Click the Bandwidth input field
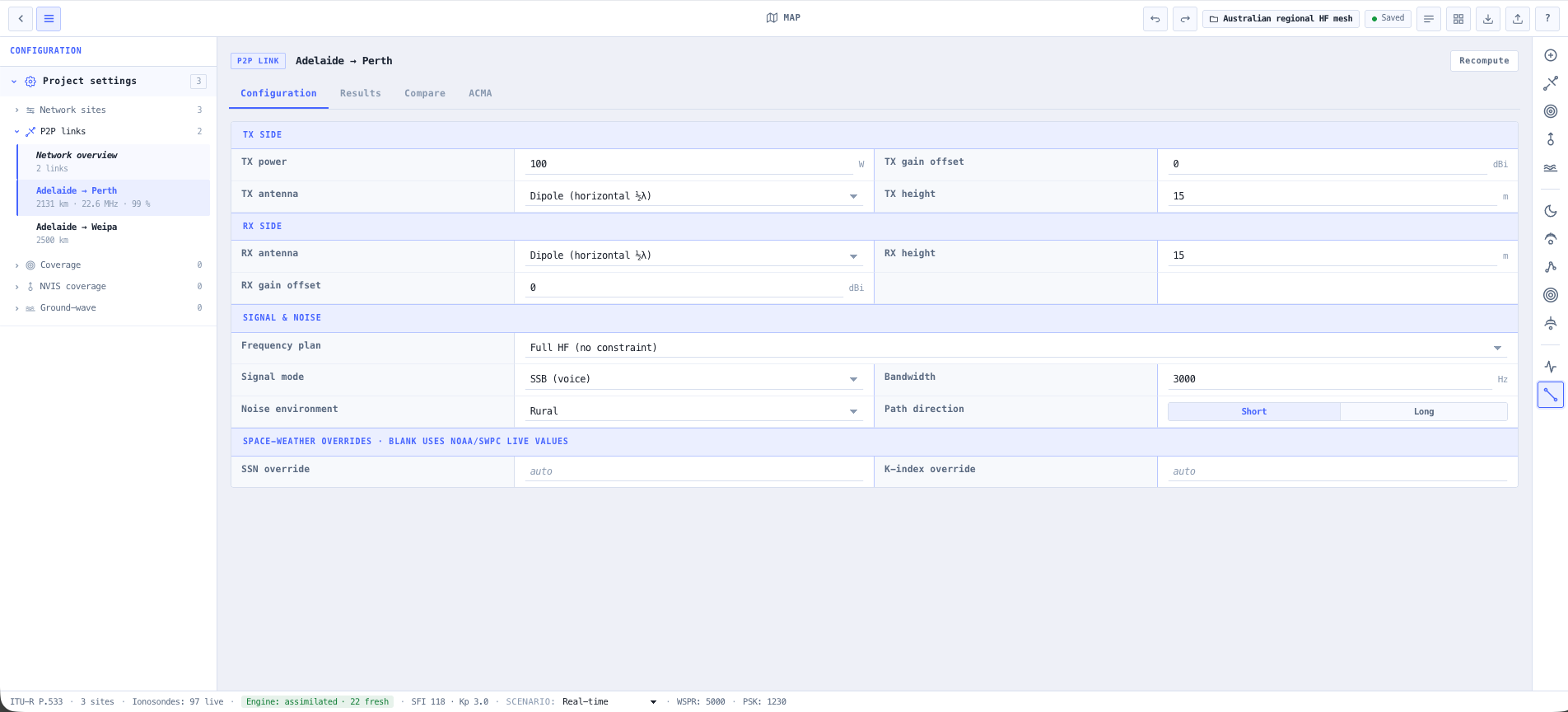This screenshot has width=1568, height=712. [x=1329, y=379]
